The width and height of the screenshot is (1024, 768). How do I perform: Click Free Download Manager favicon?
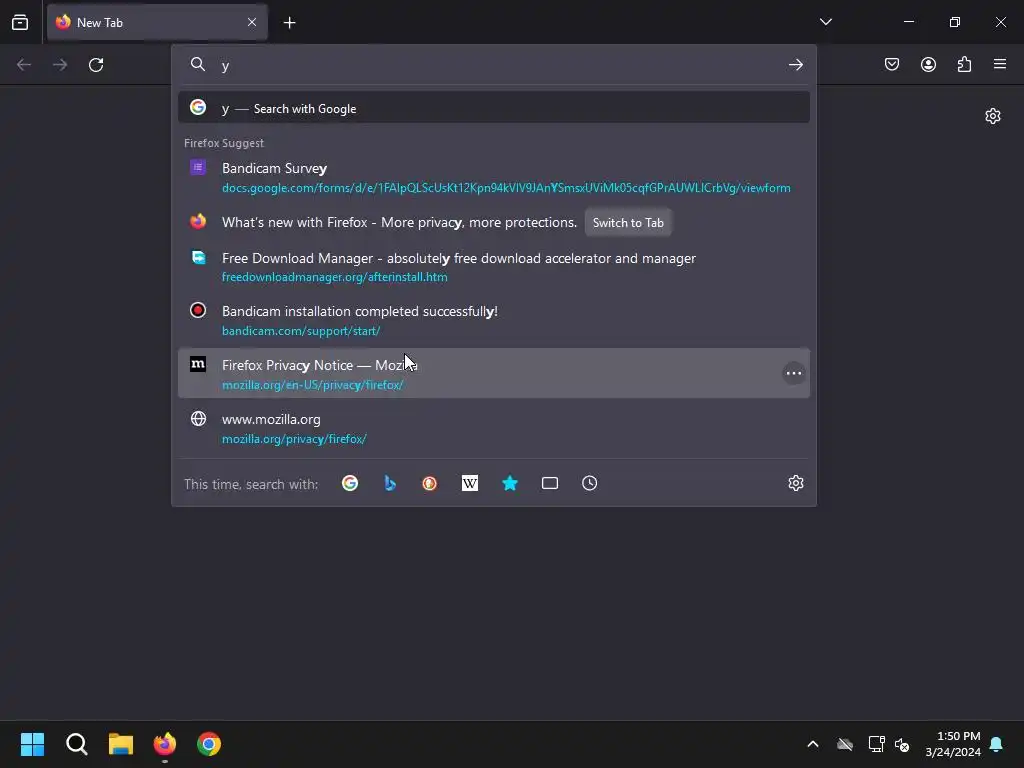coord(198,257)
